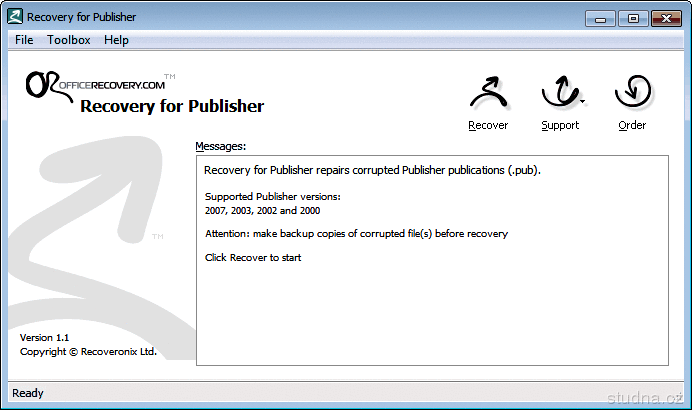Open the File menu
Screen dimensions: 692x410
pos(24,40)
